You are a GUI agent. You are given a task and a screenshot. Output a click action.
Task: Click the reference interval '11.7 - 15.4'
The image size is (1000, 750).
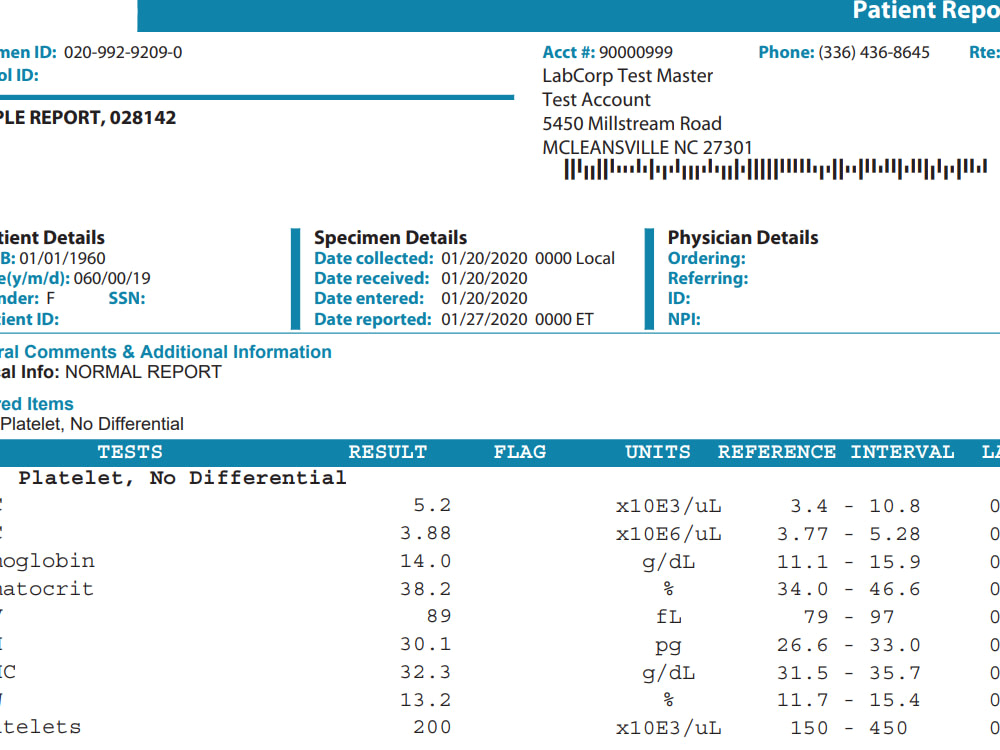849,700
